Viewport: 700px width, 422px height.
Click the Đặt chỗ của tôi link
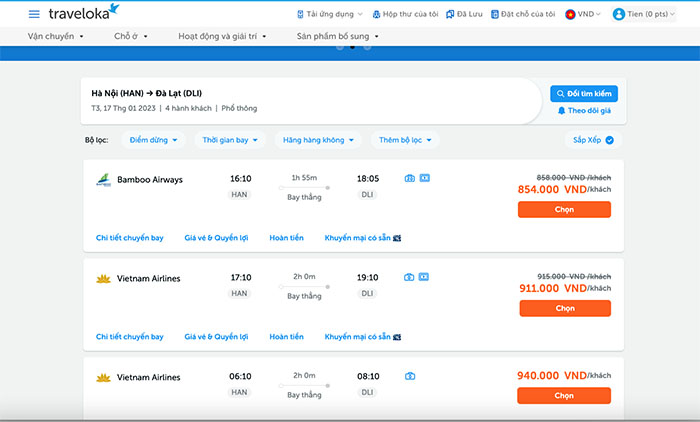[523, 14]
